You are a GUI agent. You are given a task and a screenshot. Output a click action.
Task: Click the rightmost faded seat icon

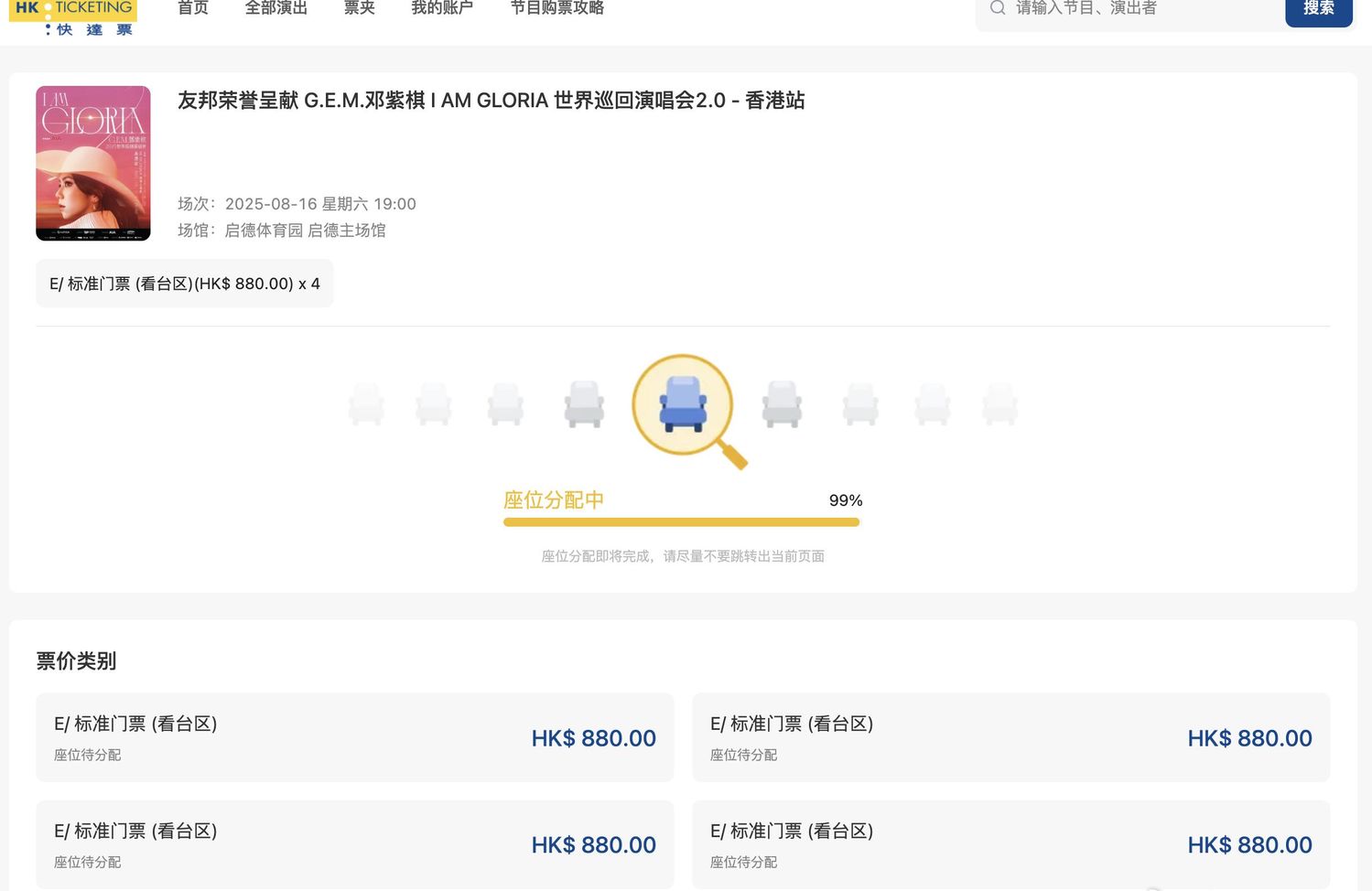(999, 404)
